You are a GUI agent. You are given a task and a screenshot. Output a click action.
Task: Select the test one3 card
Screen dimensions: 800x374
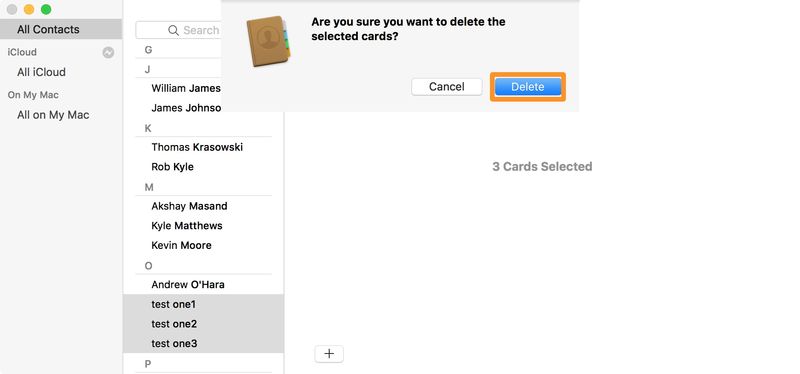point(204,343)
